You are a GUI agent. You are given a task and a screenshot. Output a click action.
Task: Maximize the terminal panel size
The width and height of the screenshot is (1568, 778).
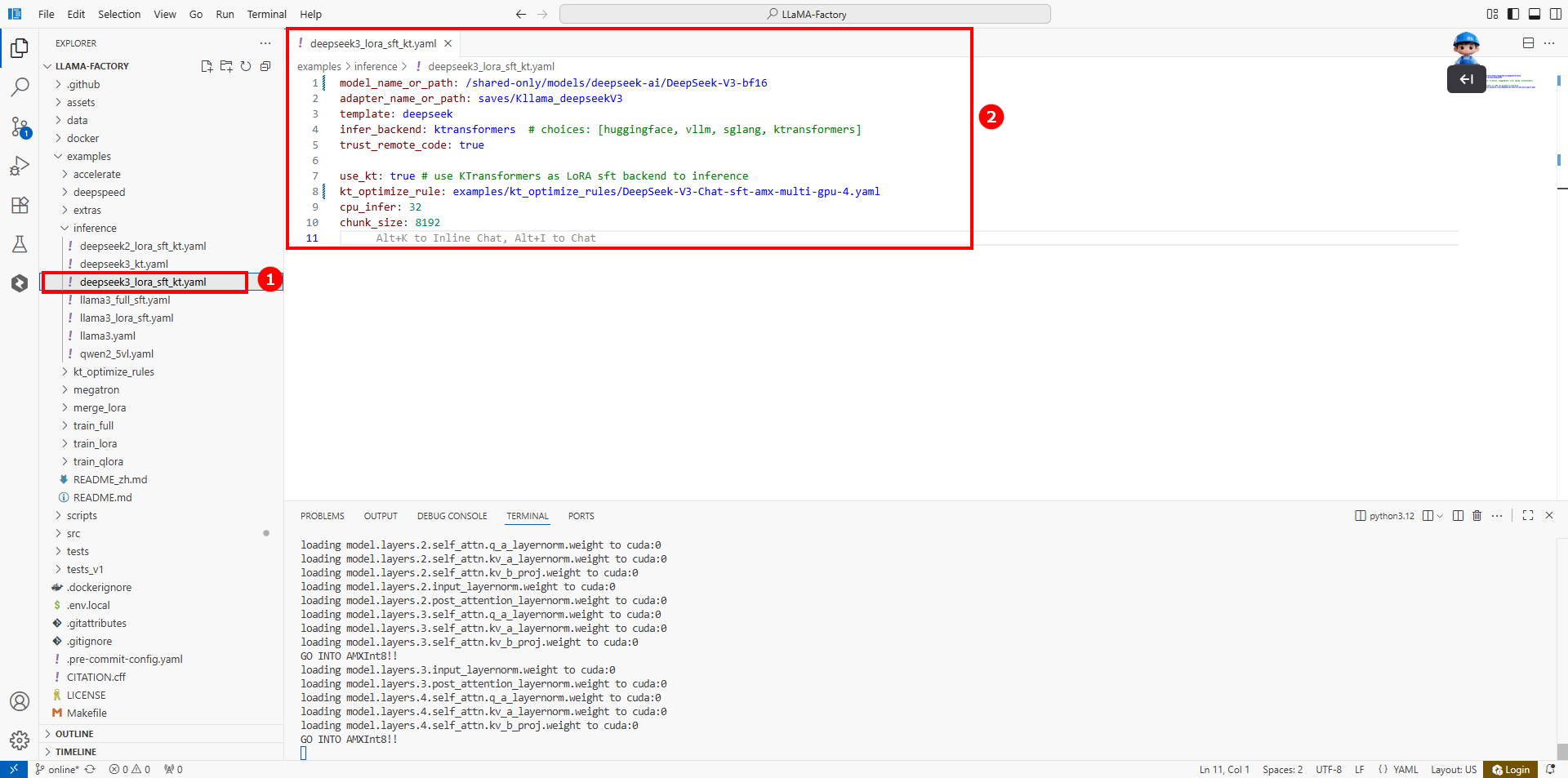coord(1528,516)
